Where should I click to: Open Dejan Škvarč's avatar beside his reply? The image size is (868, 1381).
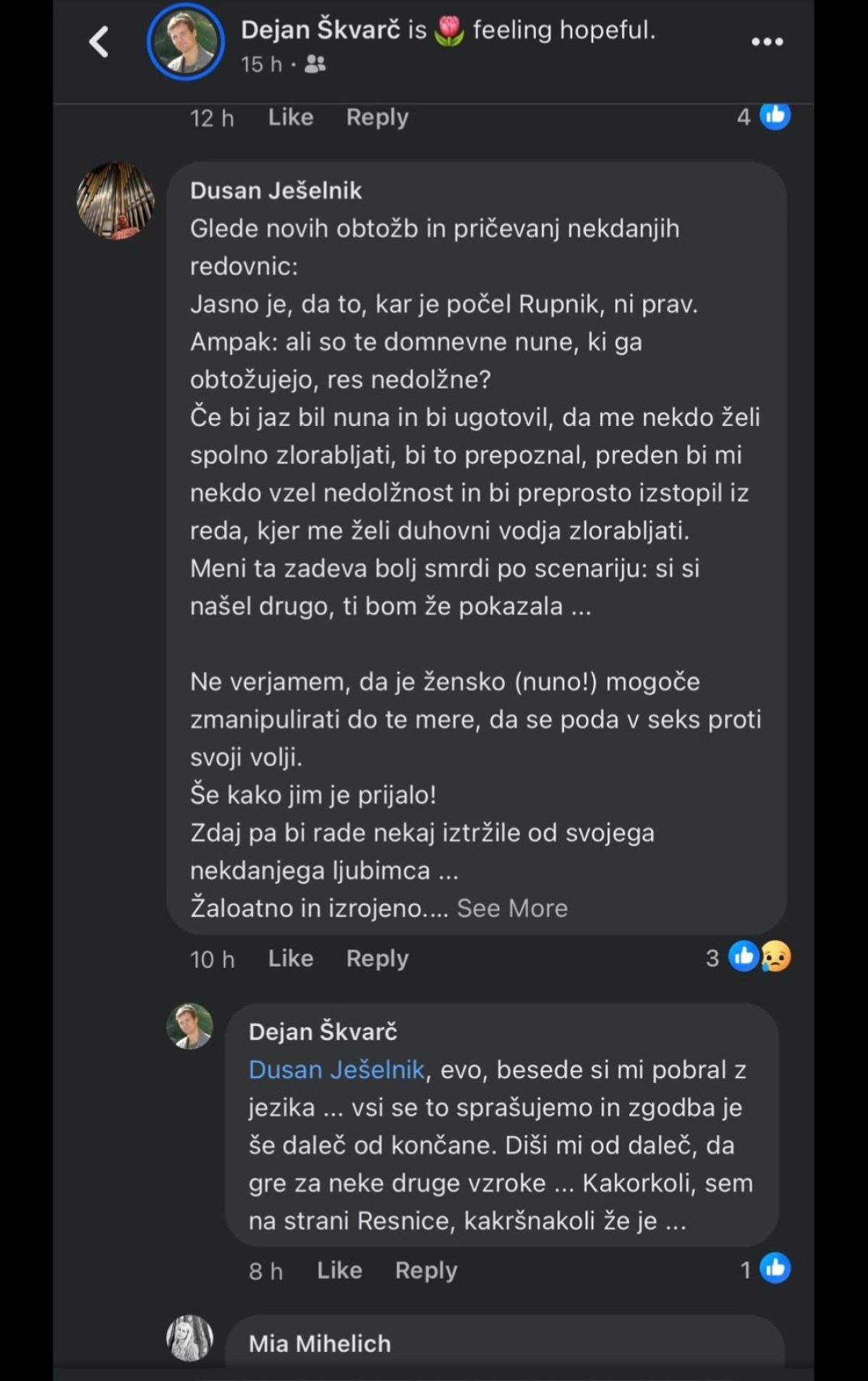click(x=190, y=1026)
